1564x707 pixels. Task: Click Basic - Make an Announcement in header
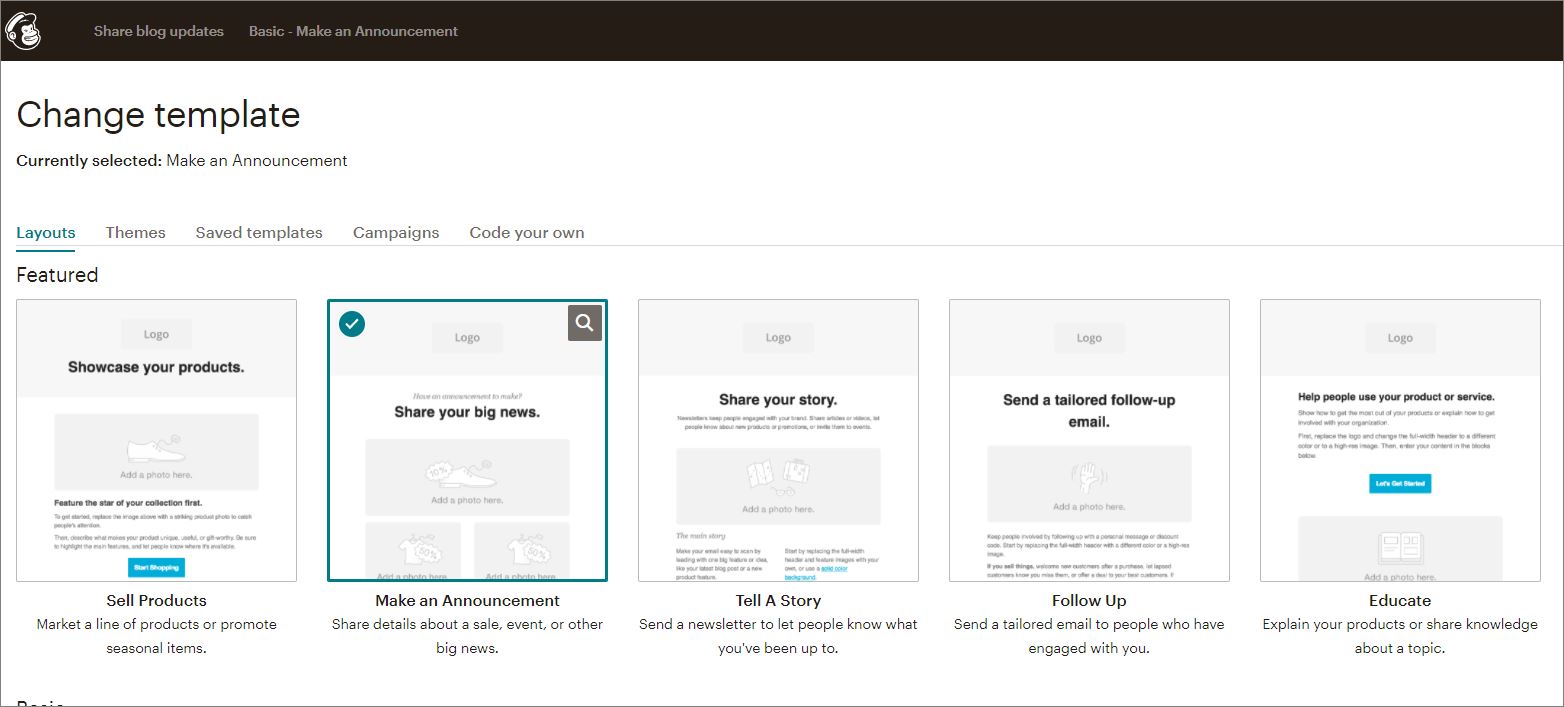[x=353, y=31]
